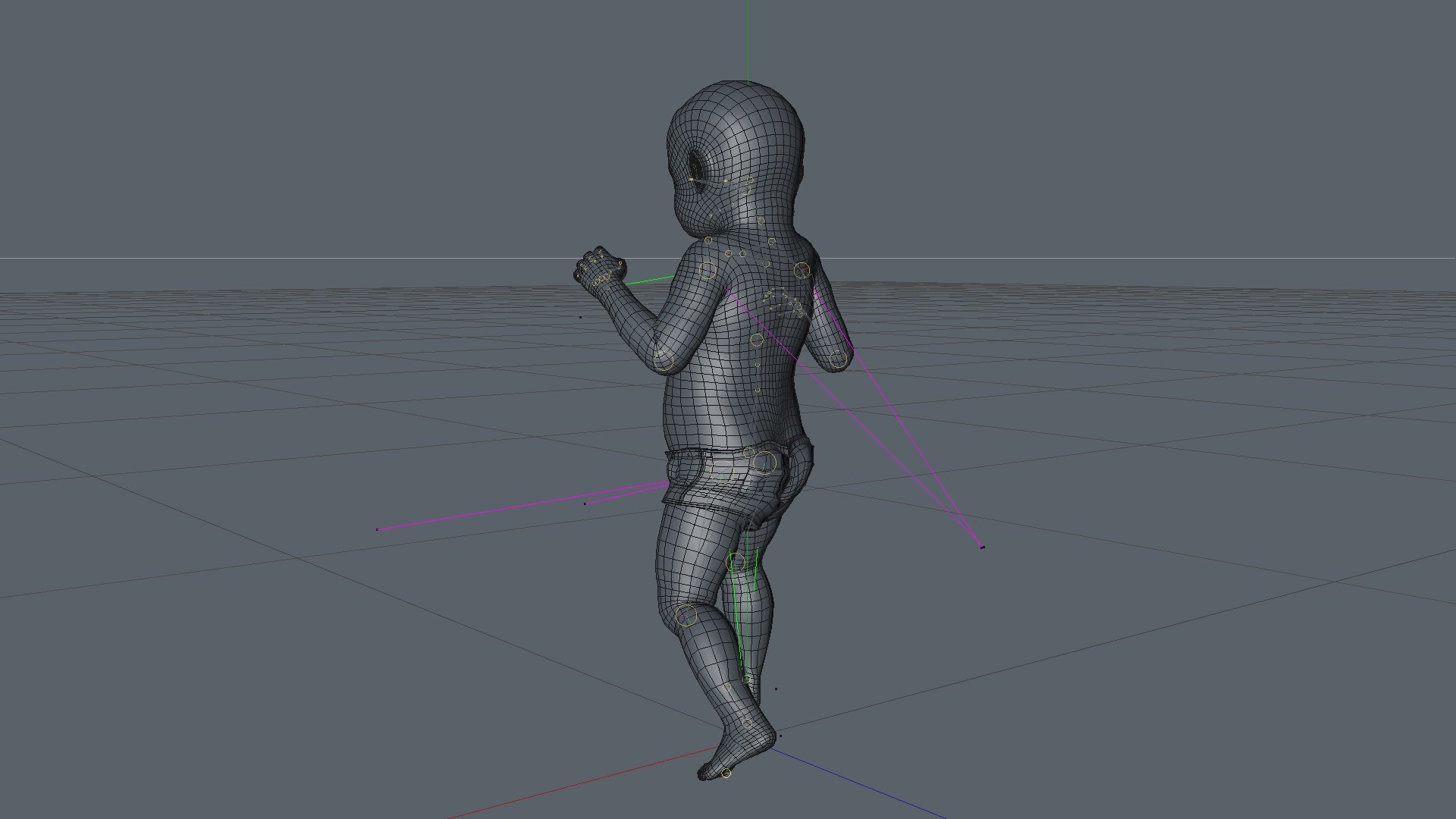Click the endpoint where two purple lines meet at right
The image size is (1456, 819).
pyautogui.click(x=983, y=547)
